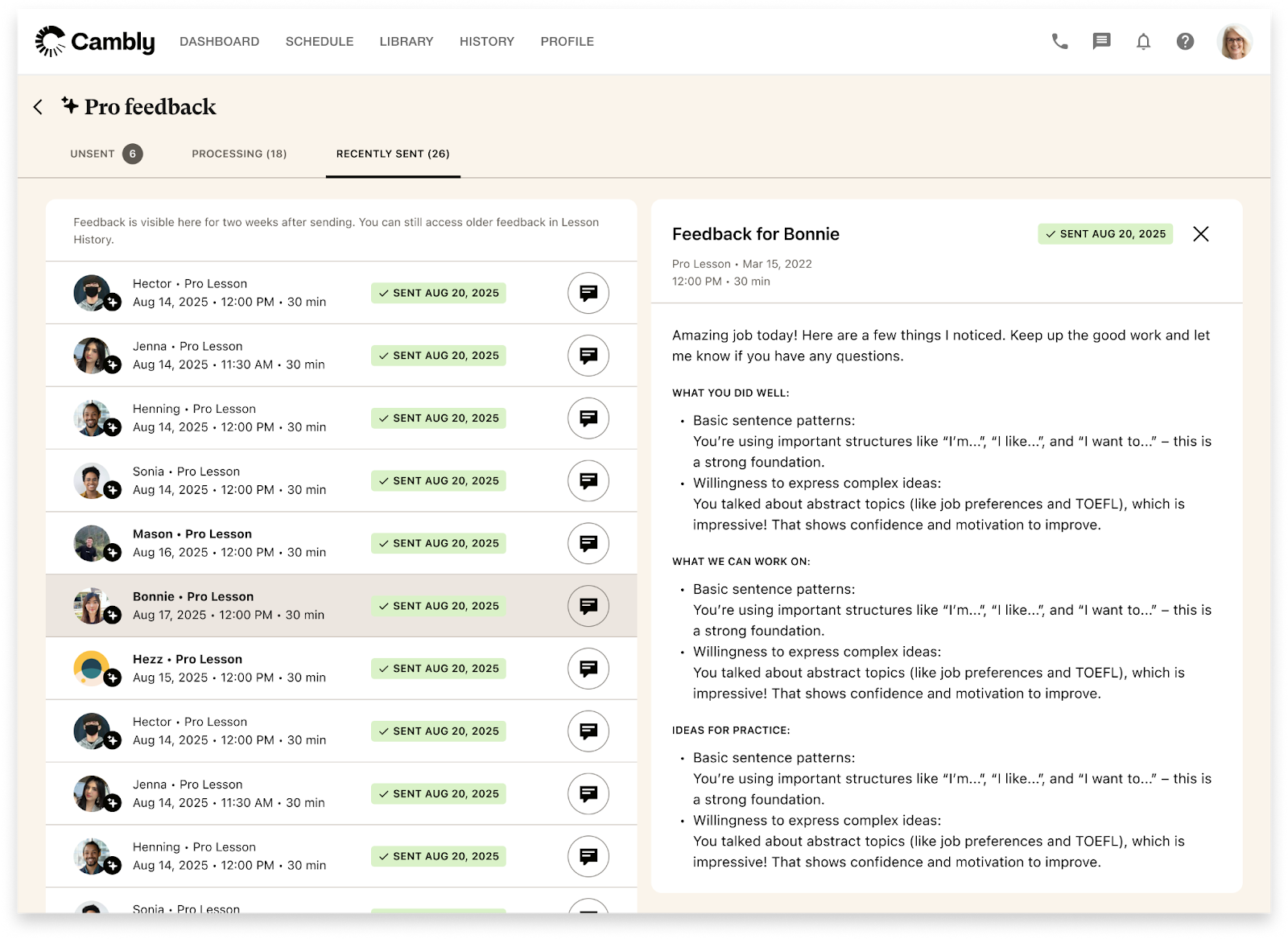Click the Sent Aug 20, 2025 badge in feedback panel
Viewport: 1288px width, 939px height.
[x=1105, y=234]
